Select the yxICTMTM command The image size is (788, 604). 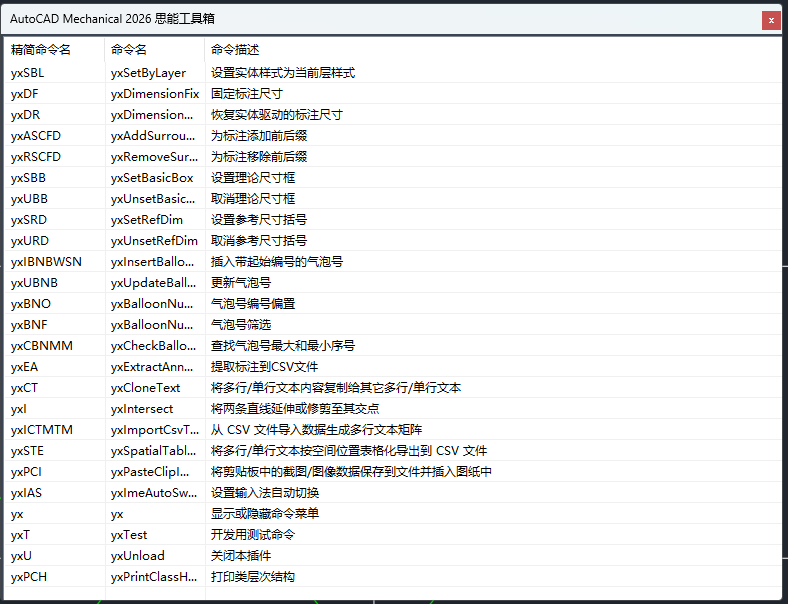coord(42,430)
